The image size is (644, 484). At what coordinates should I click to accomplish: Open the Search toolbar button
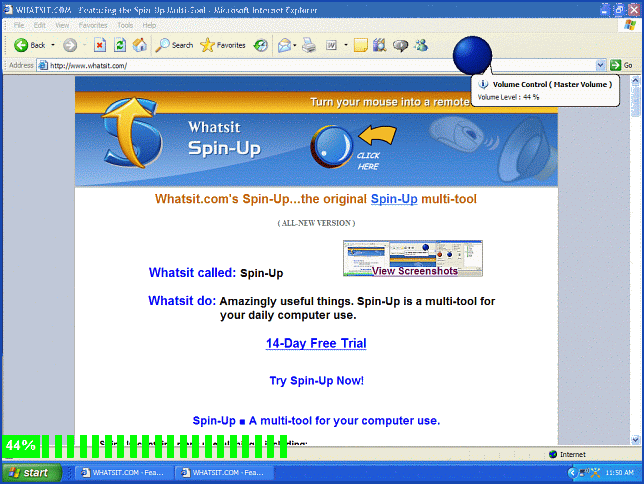tap(174, 45)
